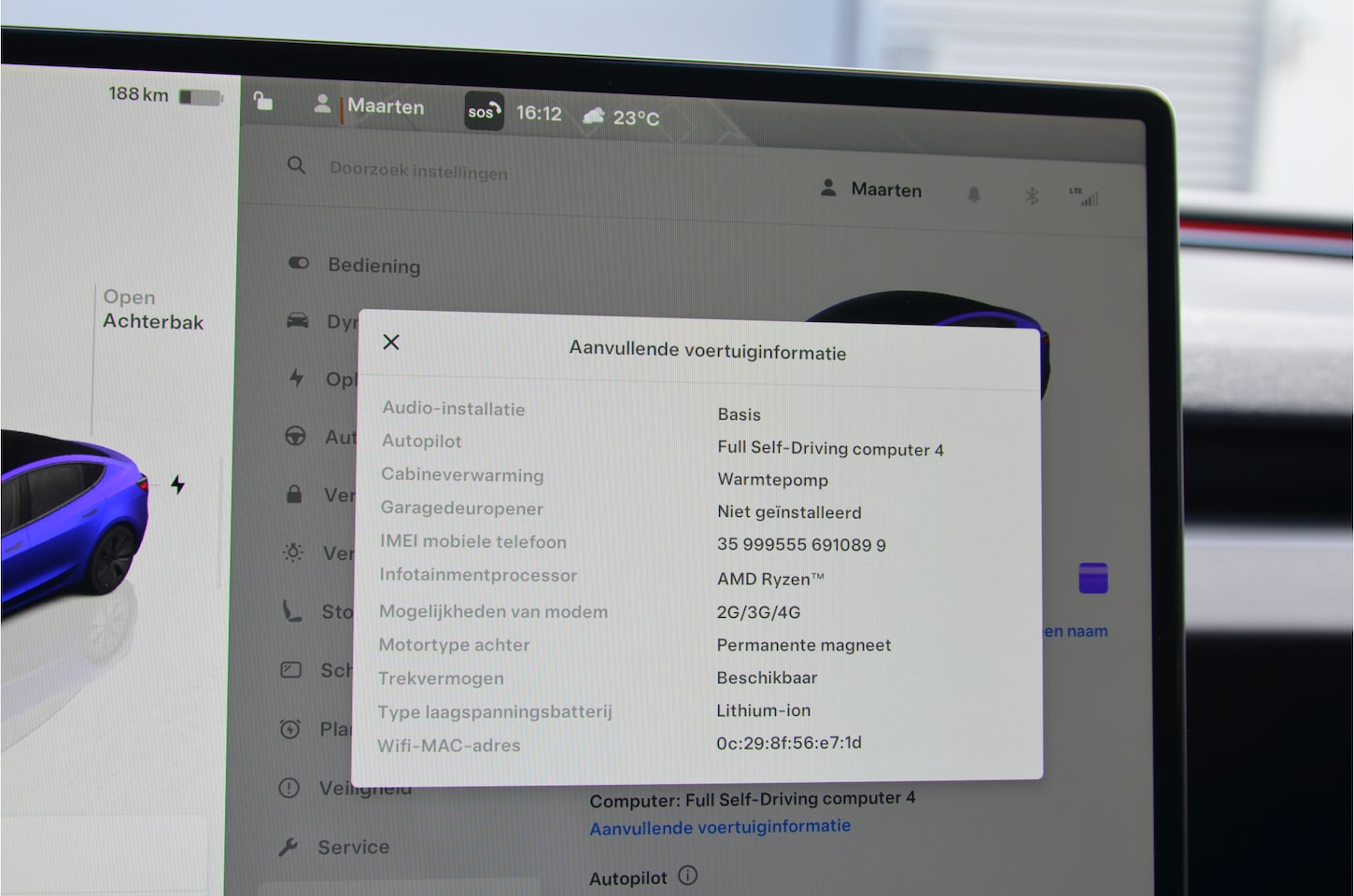Tap the battery level indicator

tap(200, 97)
